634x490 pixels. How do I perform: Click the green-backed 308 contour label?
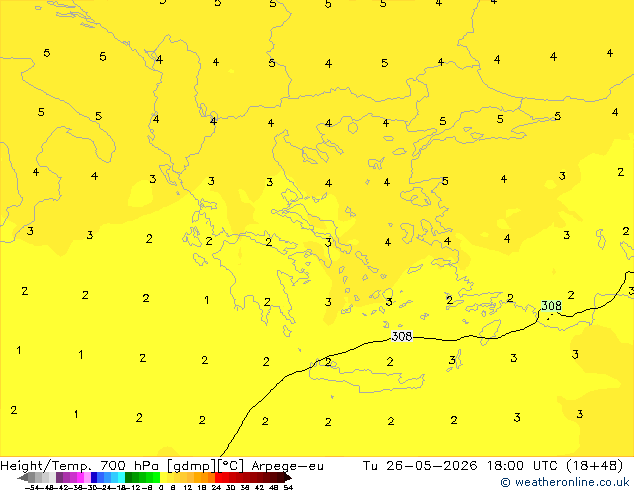coord(552,306)
